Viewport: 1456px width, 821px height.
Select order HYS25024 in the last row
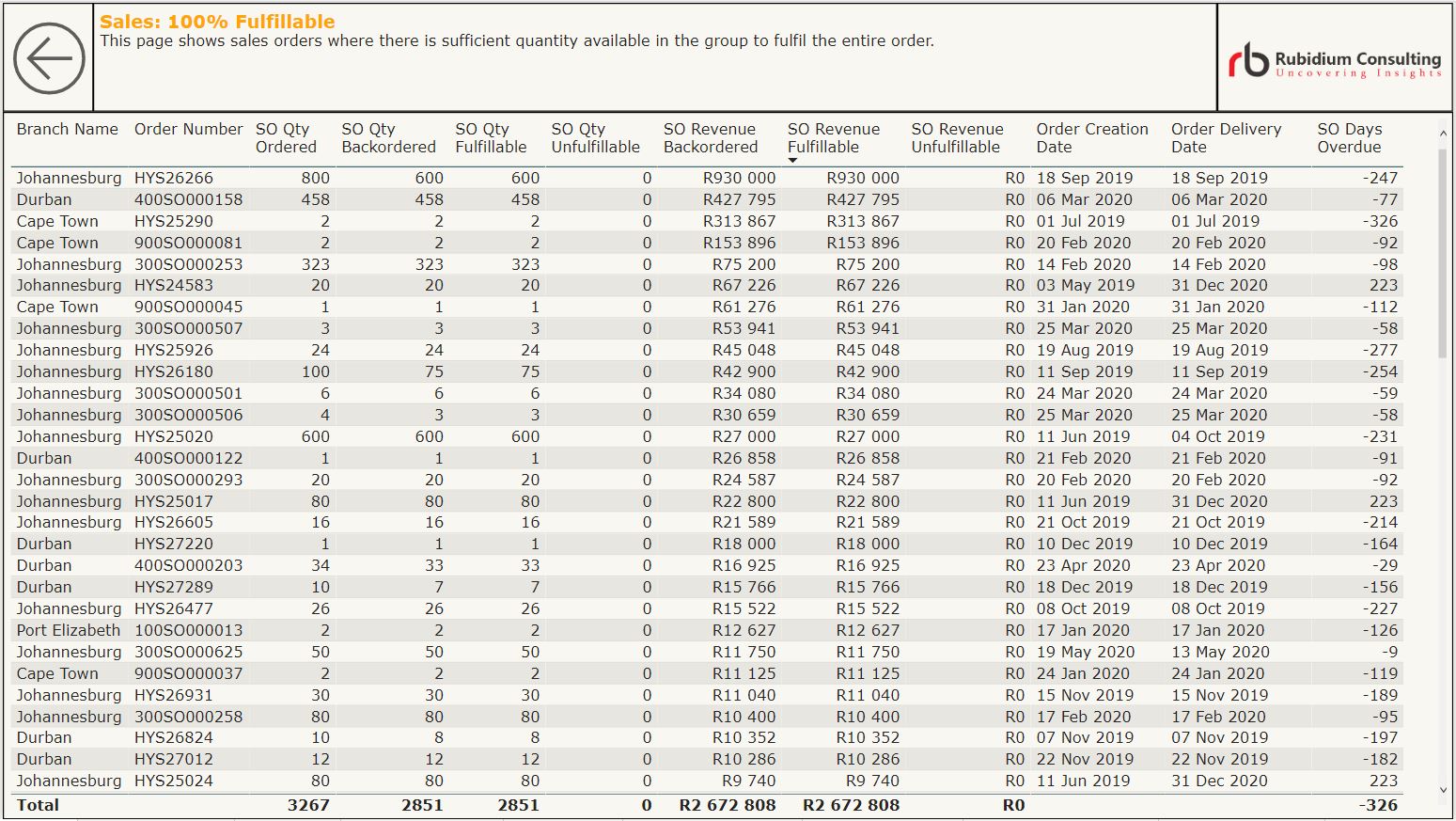click(174, 781)
